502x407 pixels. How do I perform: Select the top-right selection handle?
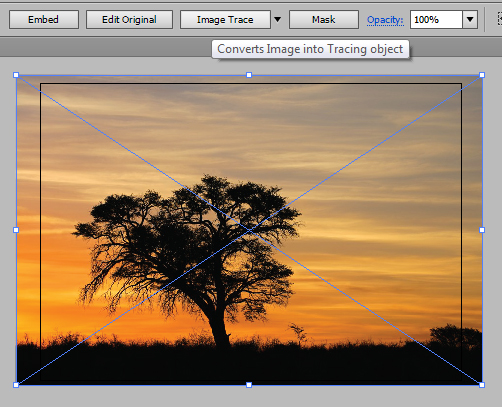pos(482,75)
